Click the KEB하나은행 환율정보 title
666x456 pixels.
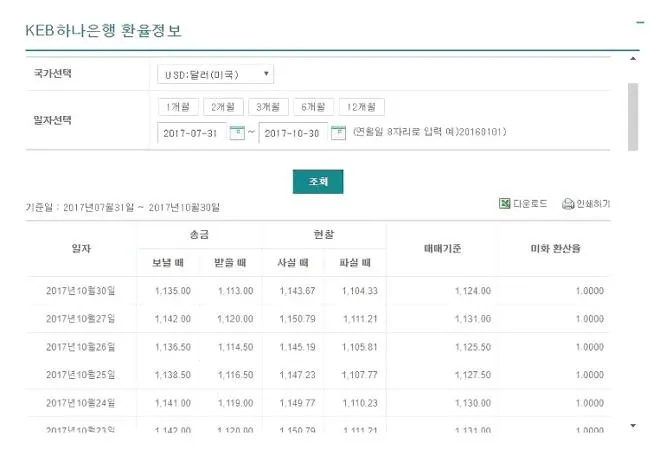click(x=104, y=31)
